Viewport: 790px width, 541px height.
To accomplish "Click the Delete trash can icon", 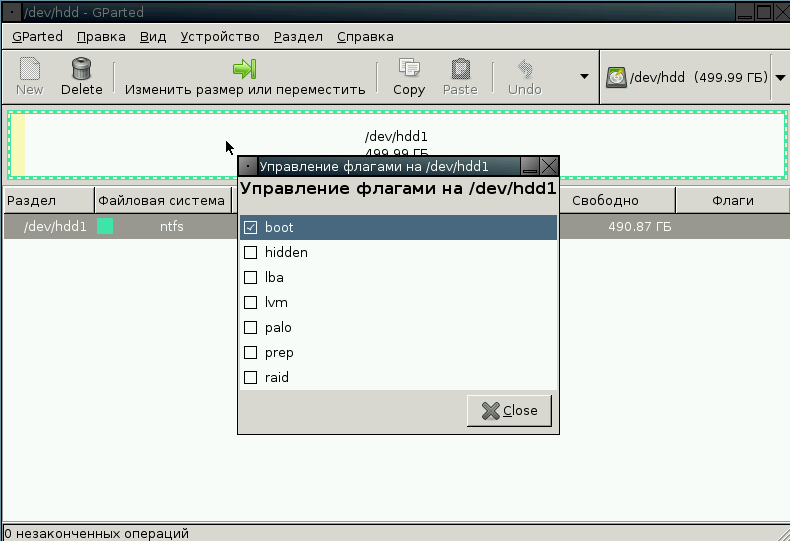I will coord(82,69).
